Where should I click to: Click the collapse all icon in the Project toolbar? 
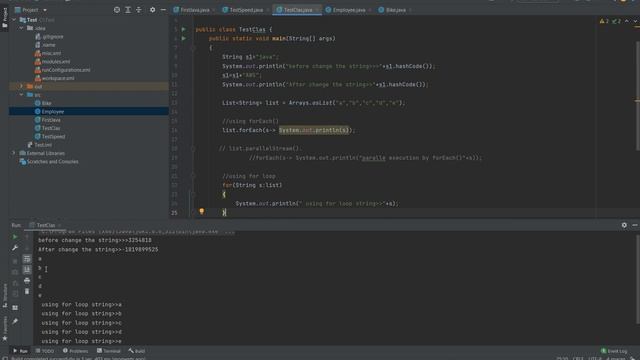pyautogui.click(x=139, y=10)
